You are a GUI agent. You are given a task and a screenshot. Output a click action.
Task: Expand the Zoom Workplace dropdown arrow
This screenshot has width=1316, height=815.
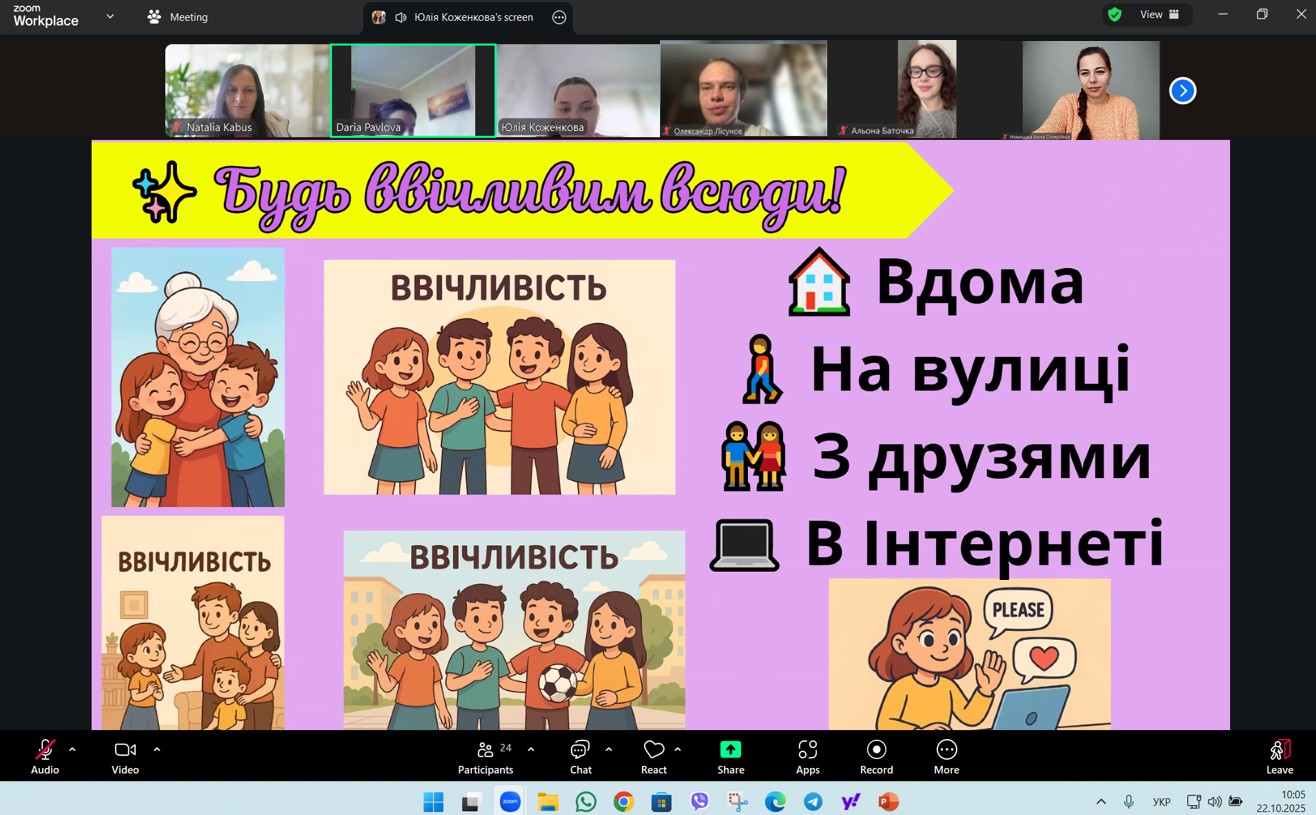pos(110,17)
